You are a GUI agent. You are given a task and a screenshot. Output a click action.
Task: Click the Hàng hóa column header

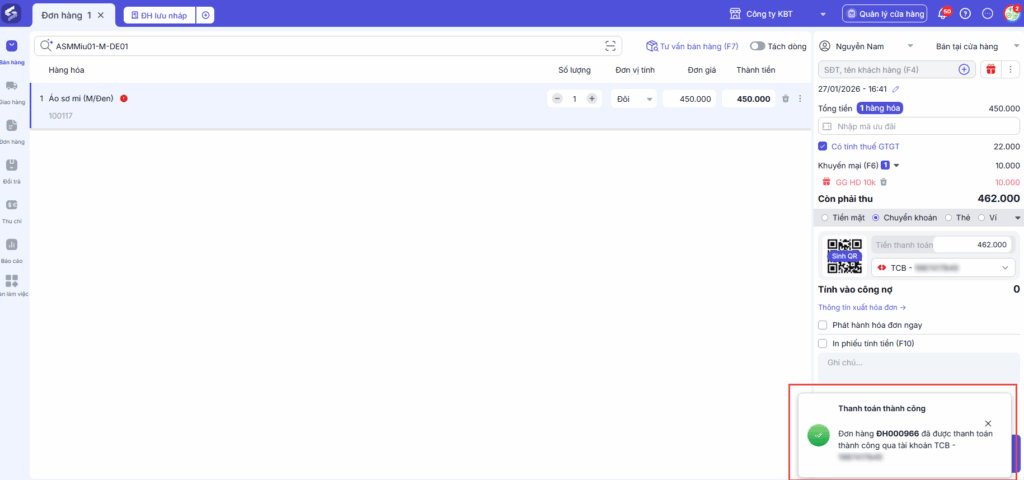coord(66,70)
